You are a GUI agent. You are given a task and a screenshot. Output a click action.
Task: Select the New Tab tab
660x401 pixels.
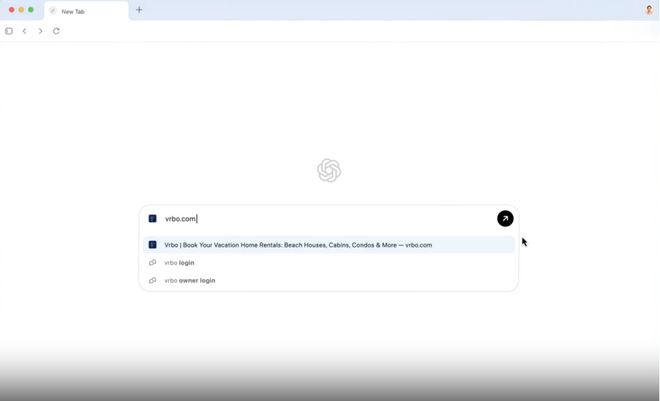click(x=86, y=11)
